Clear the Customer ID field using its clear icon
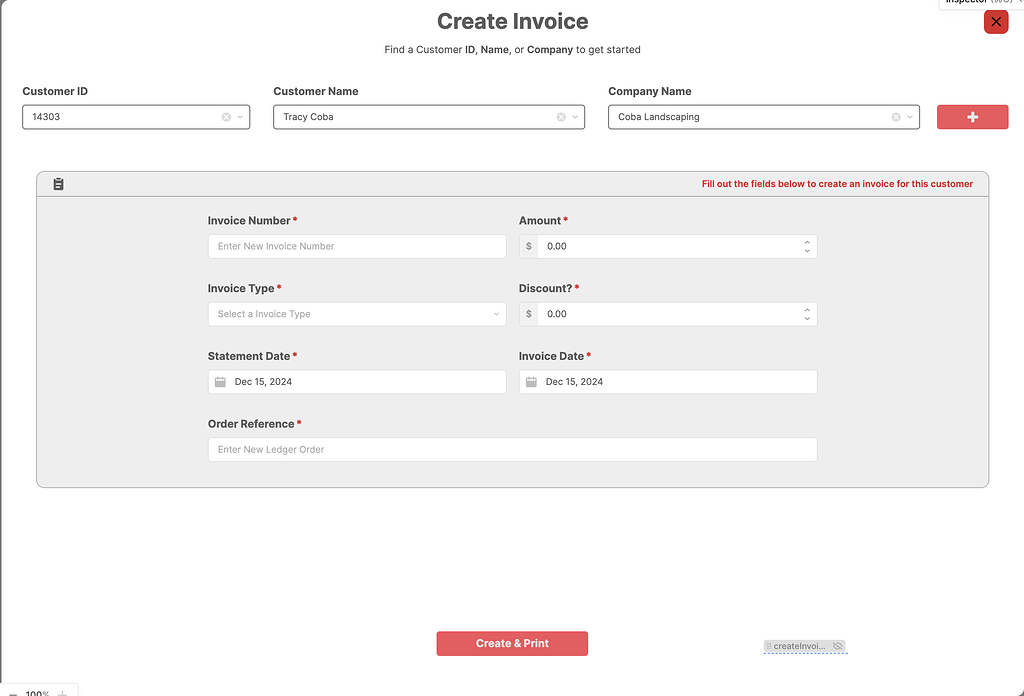Screen dimensions: 1024x696 225,117
